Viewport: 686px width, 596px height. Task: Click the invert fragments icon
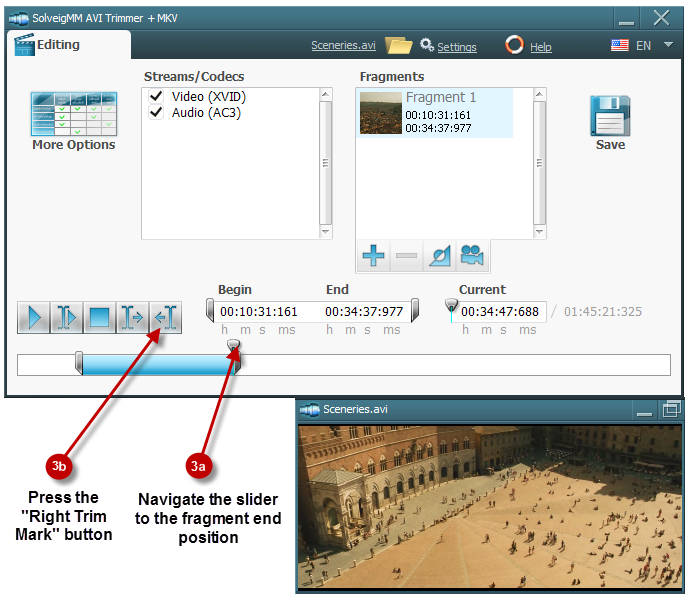point(439,256)
